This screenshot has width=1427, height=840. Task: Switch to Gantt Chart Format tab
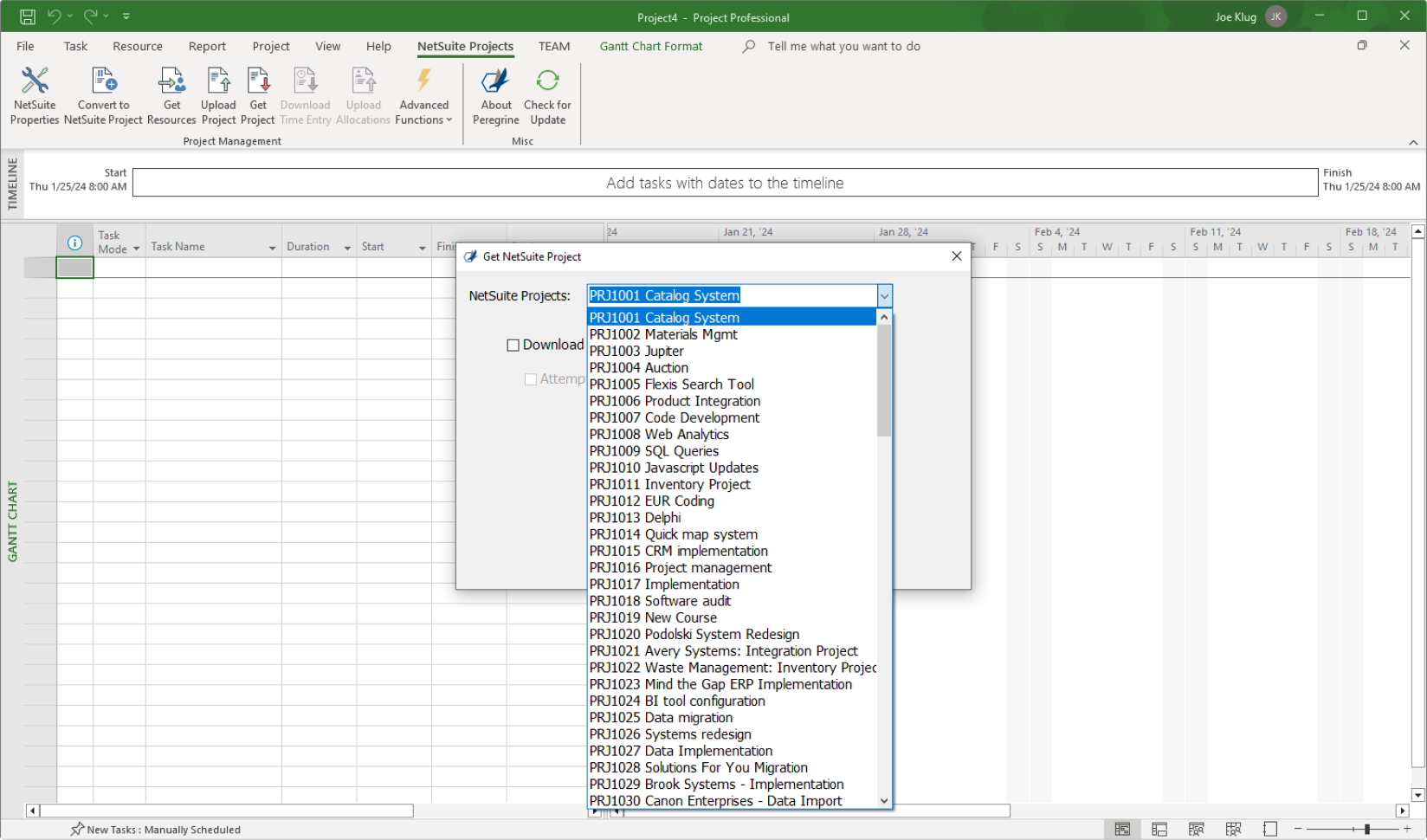651,47
